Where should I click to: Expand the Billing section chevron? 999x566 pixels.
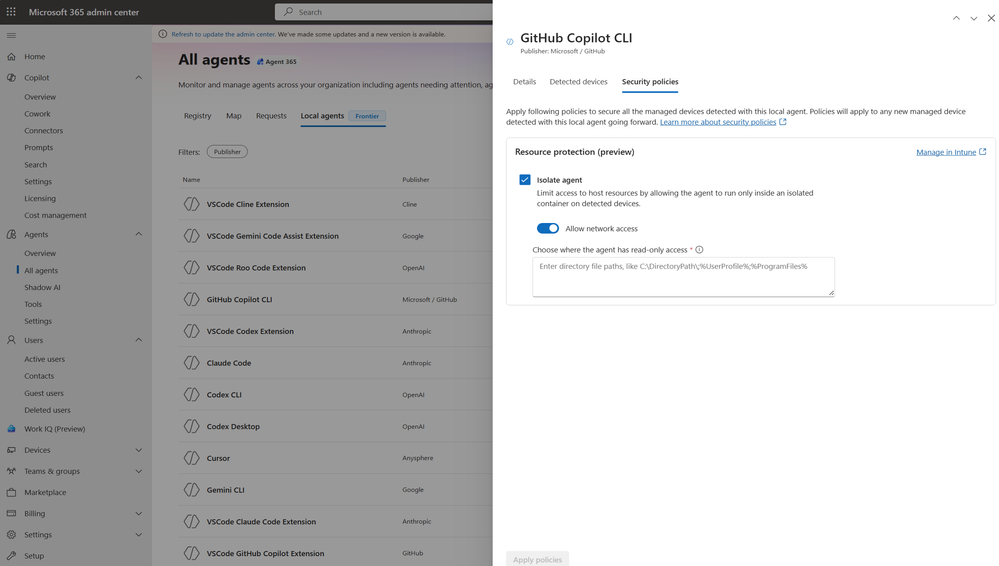coord(138,514)
